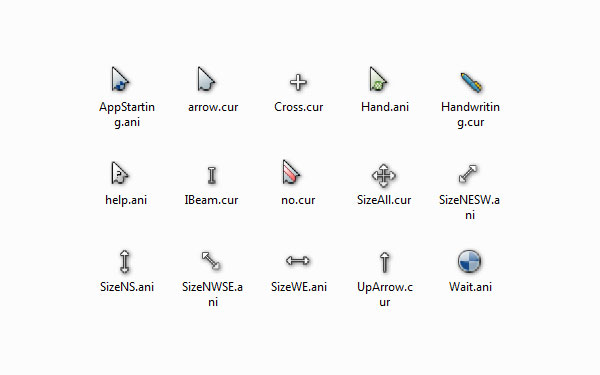The image size is (600, 375).
Task: Click the 'SizeNESW.ani' file name
Action: pyautogui.click(x=470, y=207)
